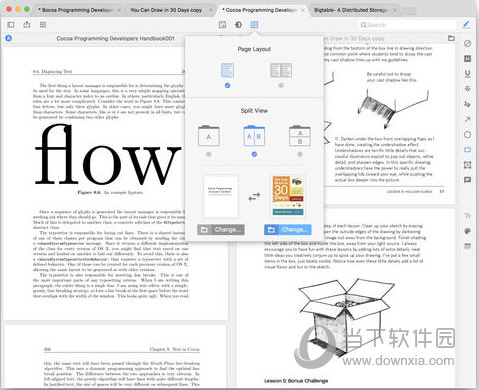Click Cocoa Programming Developers Handbook001 title
Image resolution: width=479 pixels, height=390 pixels.
(115, 38)
